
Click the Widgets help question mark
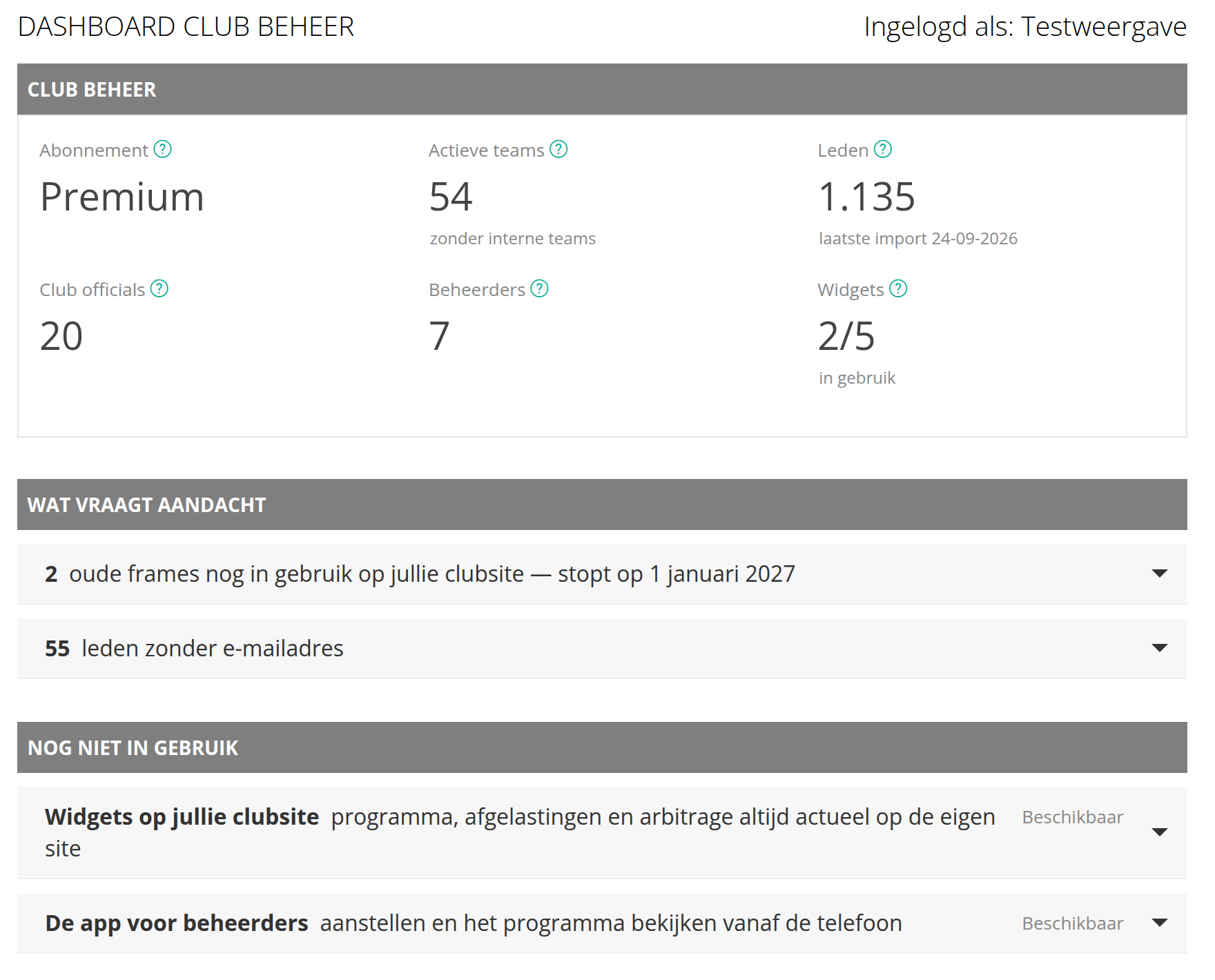point(898,288)
